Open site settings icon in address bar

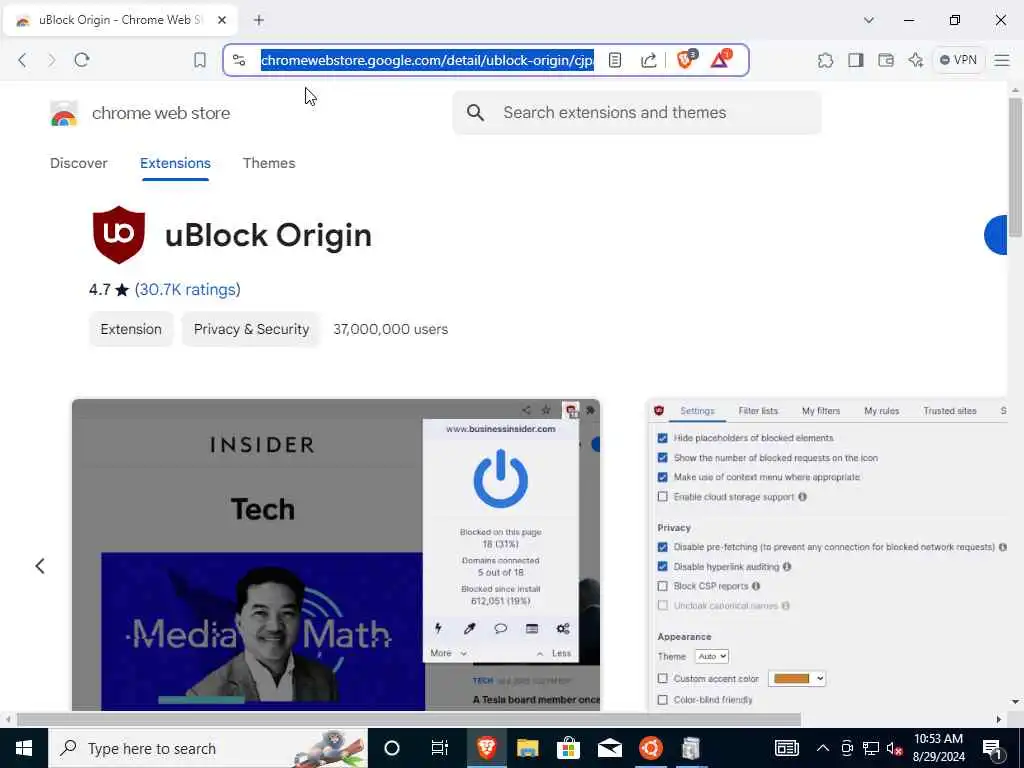(x=239, y=60)
